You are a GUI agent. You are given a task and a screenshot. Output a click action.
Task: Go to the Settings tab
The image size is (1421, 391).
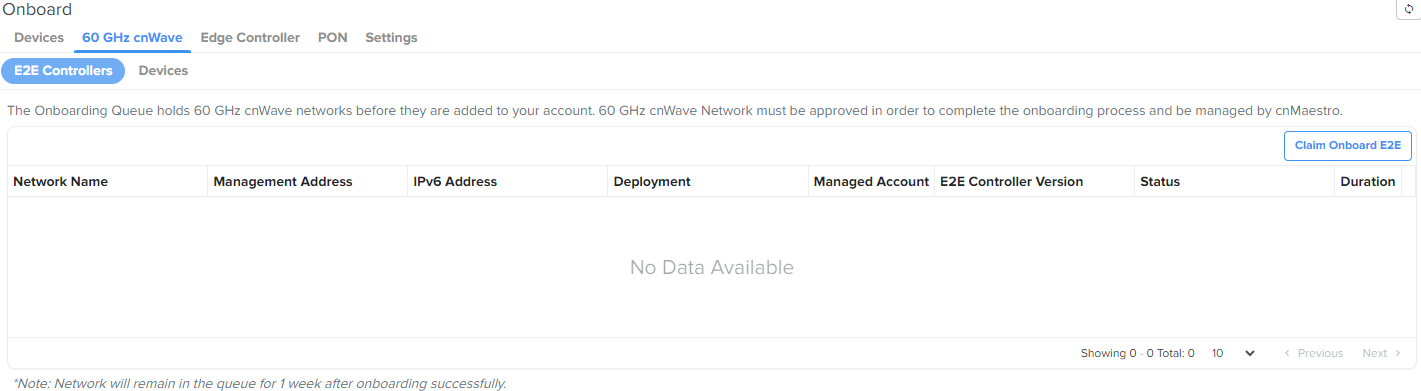click(391, 38)
